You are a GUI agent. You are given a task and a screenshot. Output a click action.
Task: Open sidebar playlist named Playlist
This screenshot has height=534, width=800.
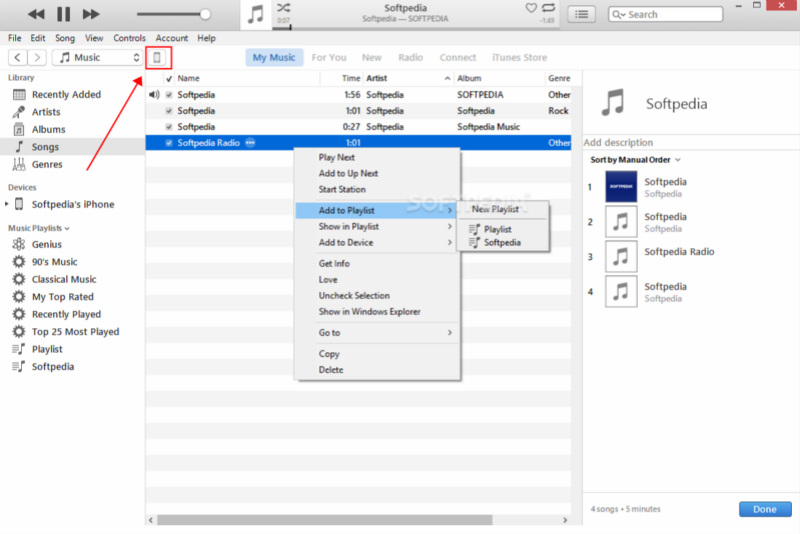click(47, 349)
